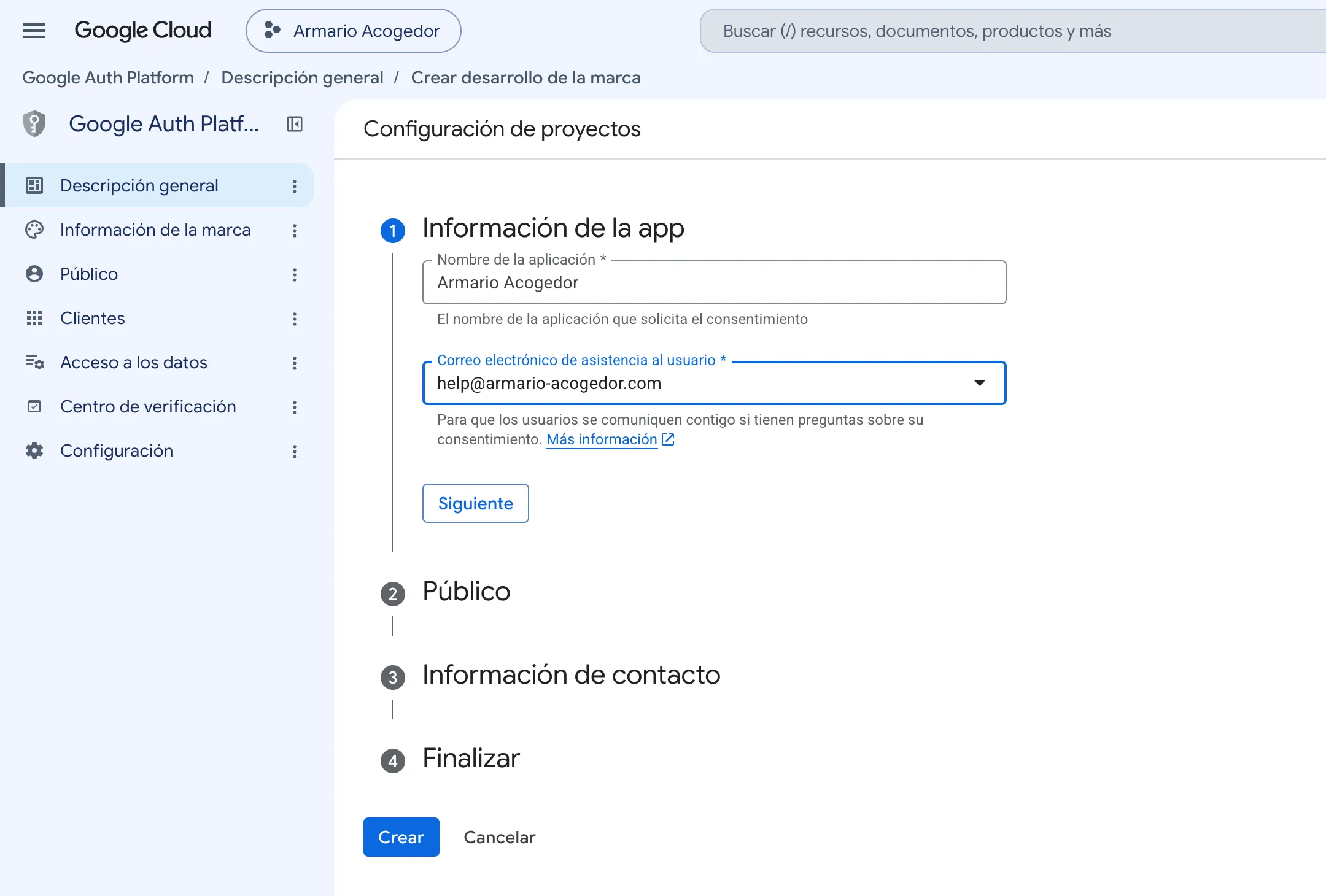Open Información de la marca section
This screenshot has width=1326, height=896.
(x=155, y=230)
